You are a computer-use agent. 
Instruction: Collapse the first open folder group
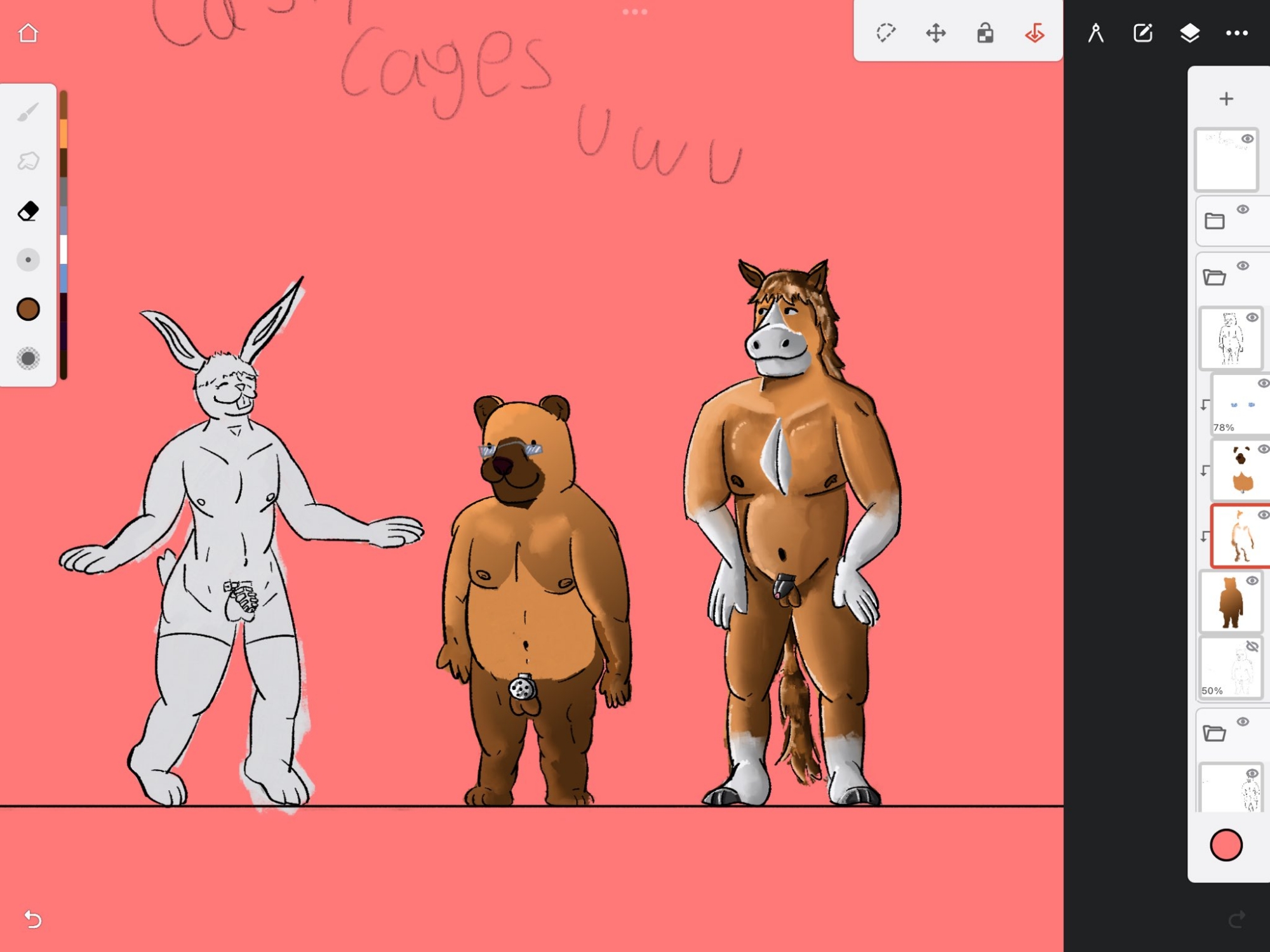[1214, 277]
